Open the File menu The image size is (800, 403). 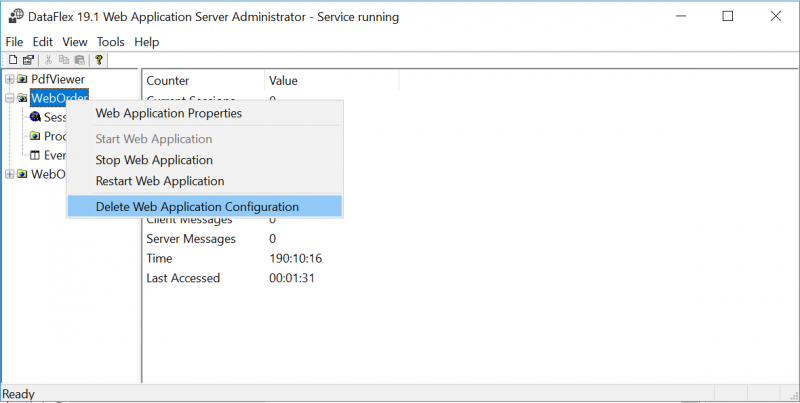(14, 42)
